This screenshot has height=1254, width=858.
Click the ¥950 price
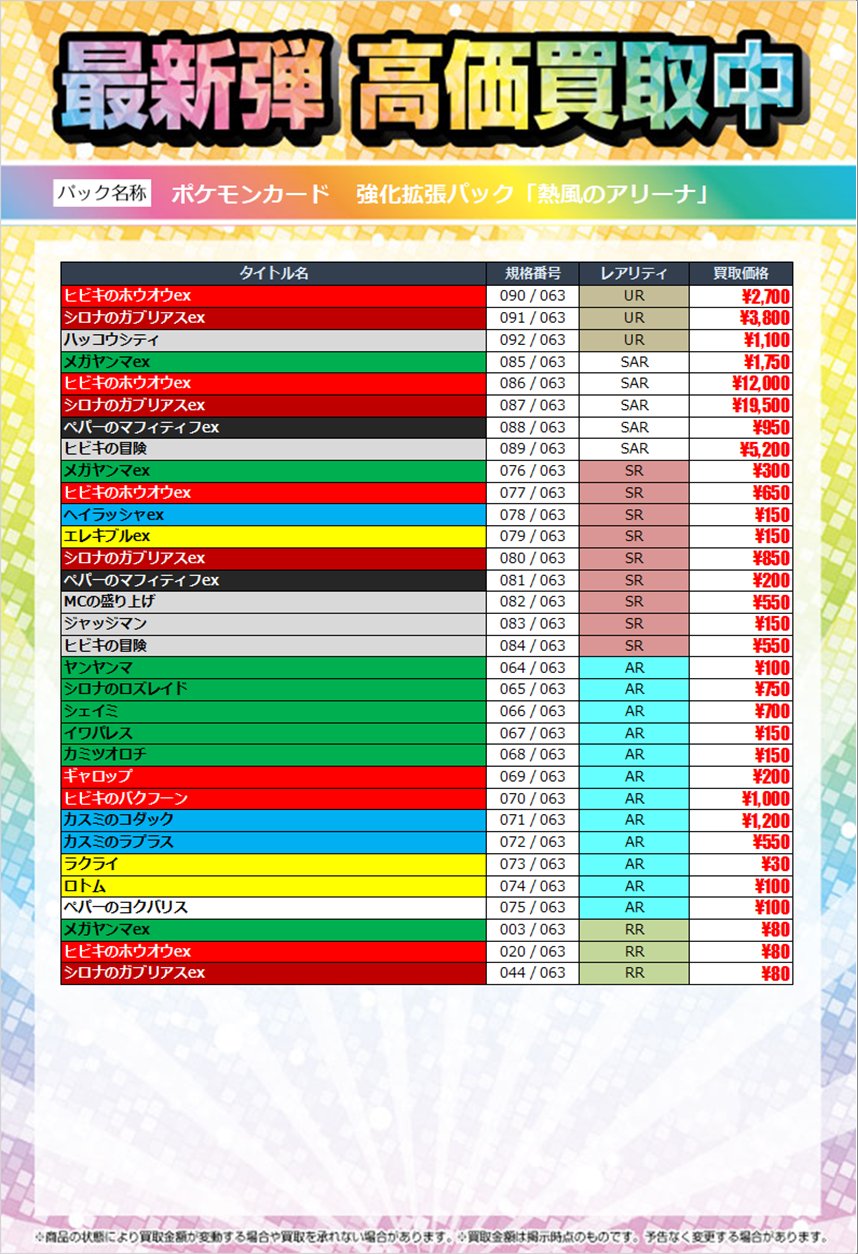[x=772, y=427]
